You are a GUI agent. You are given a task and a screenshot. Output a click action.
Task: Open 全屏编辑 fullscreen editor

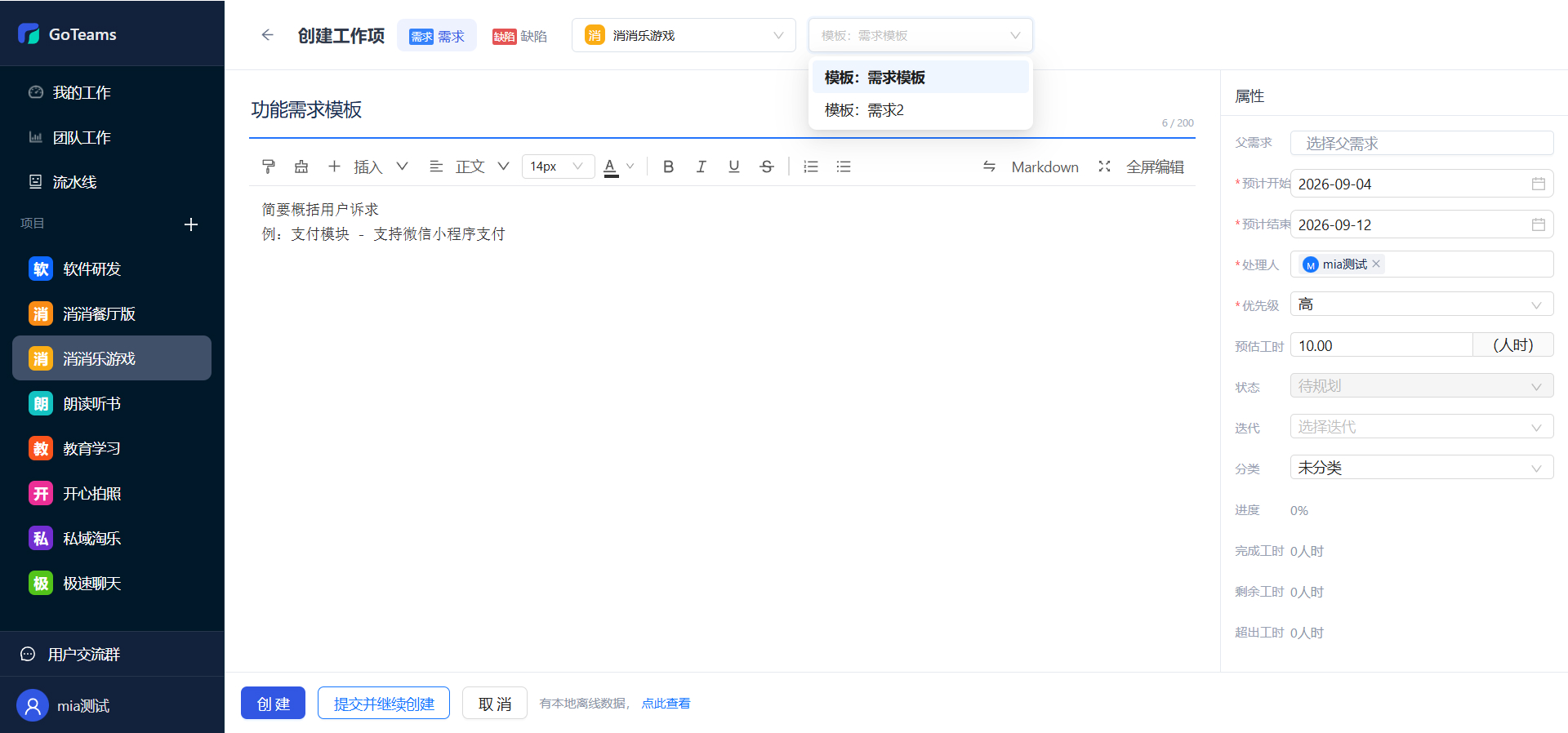(1141, 167)
